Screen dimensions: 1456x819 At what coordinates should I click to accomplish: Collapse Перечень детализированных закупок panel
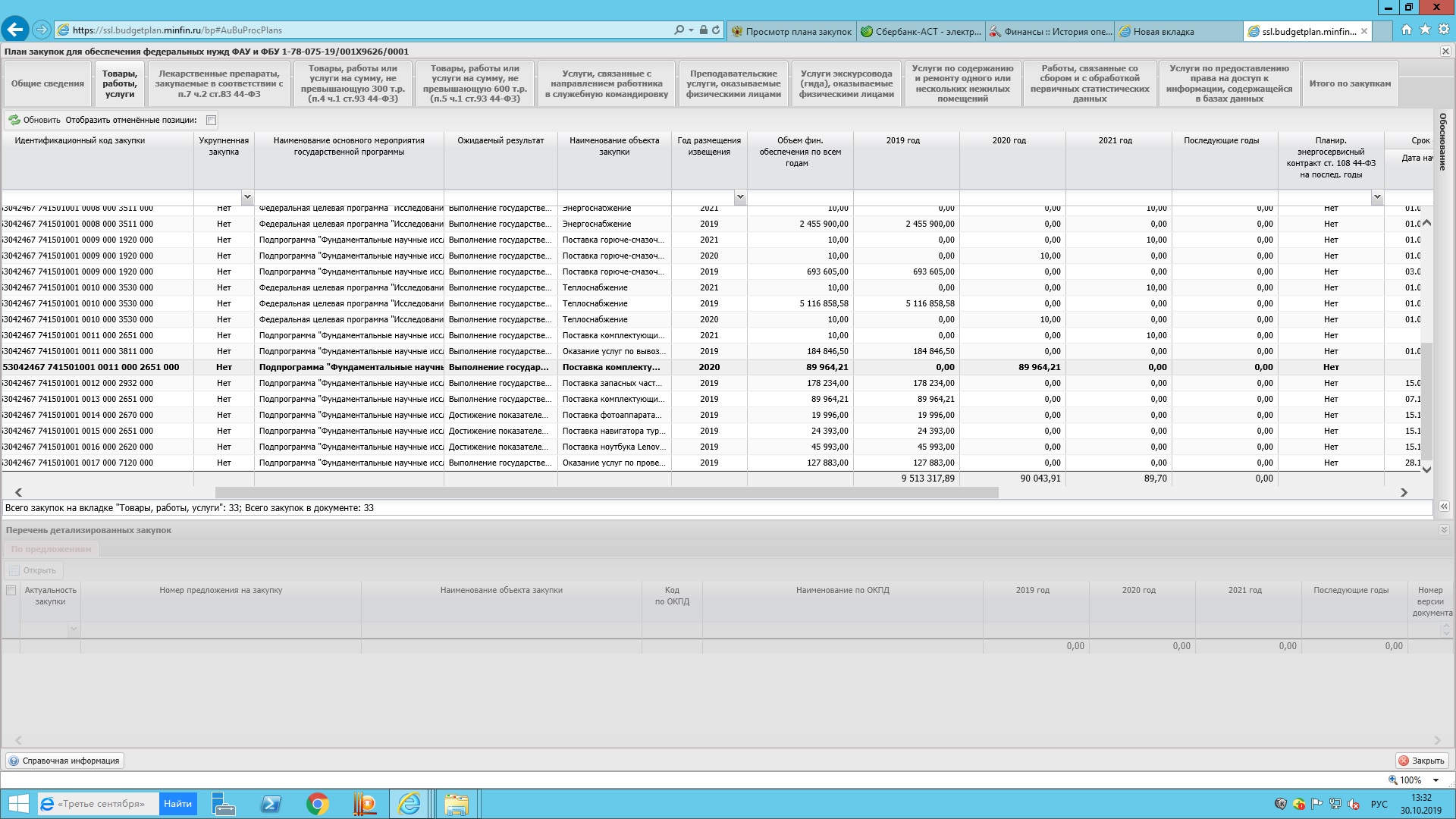tap(1444, 530)
